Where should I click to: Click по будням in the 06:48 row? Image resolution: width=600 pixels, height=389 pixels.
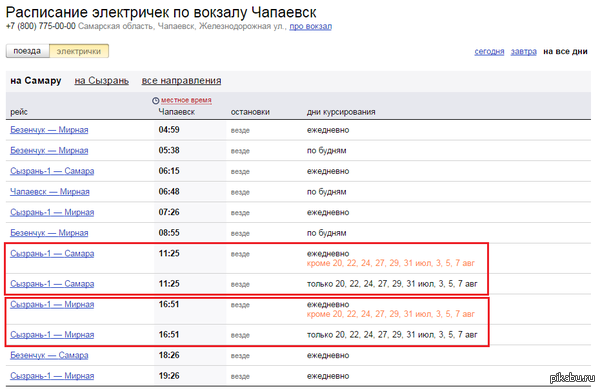click(326, 192)
